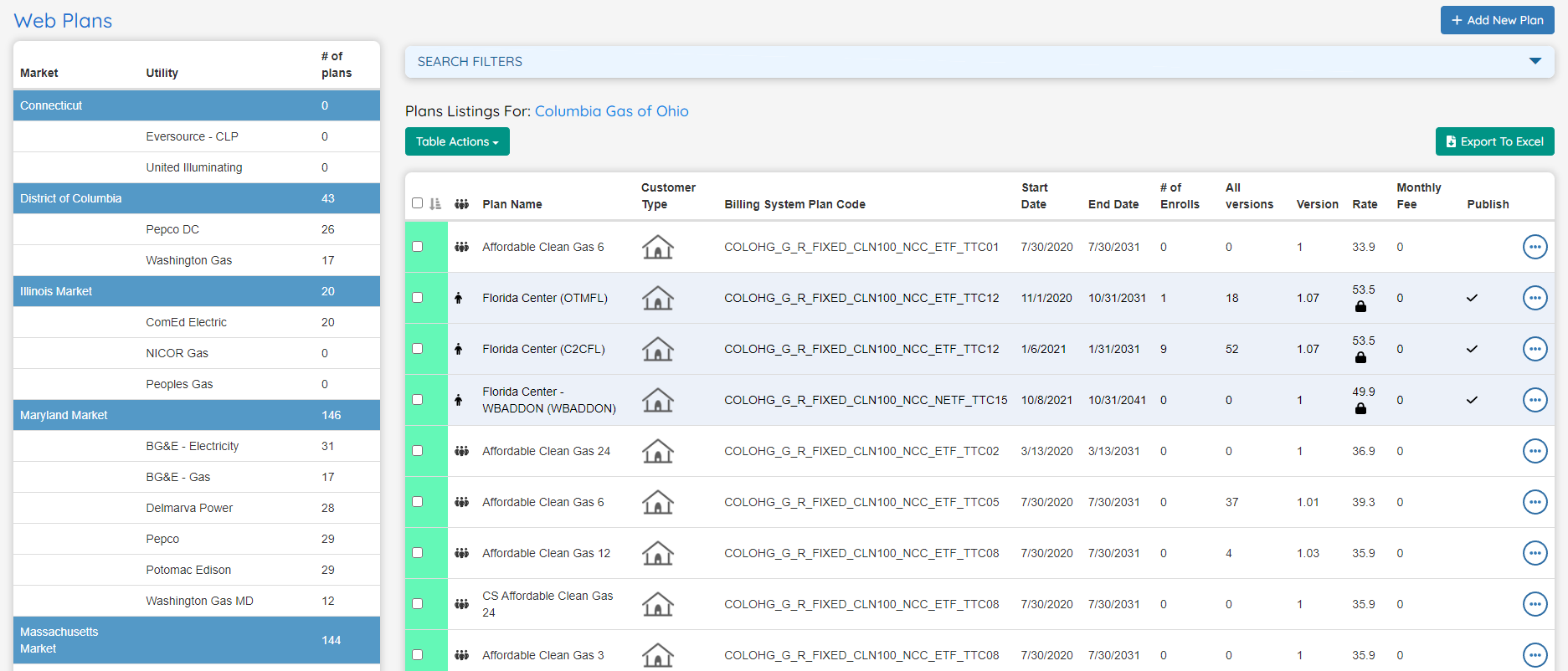Image resolution: width=1568 pixels, height=671 pixels.
Task: Open actions menu for CS Affordable Clean Gas 24
Action: click(1535, 604)
